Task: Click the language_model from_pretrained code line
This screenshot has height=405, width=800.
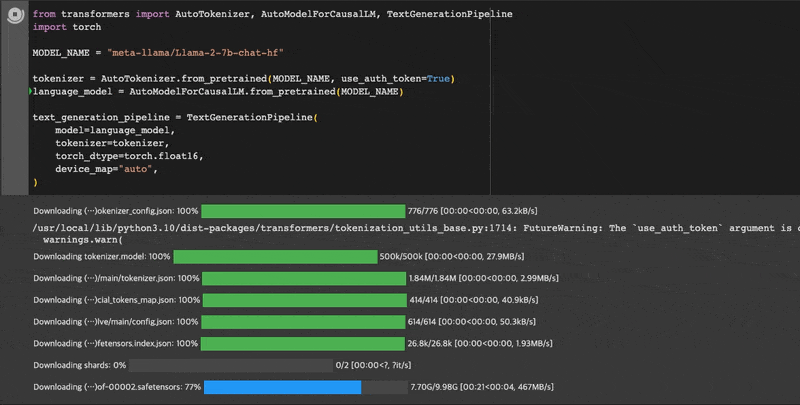Action: [x=218, y=92]
